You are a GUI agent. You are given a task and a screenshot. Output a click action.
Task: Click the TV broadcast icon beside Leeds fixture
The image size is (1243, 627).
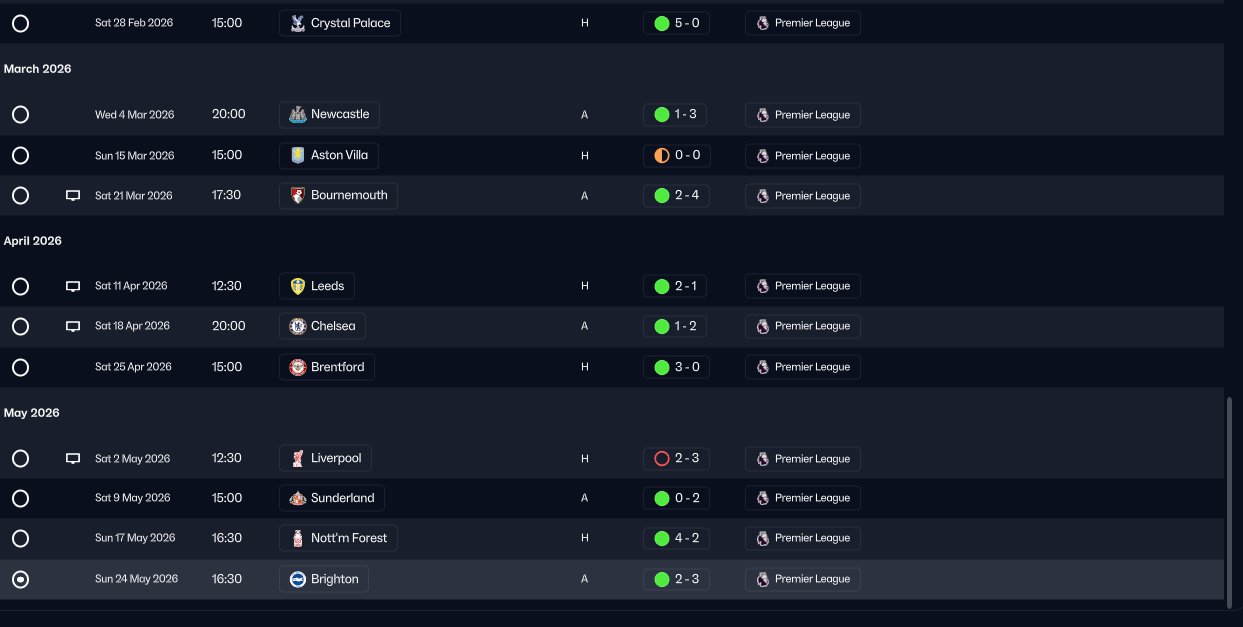pyautogui.click(x=73, y=286)
